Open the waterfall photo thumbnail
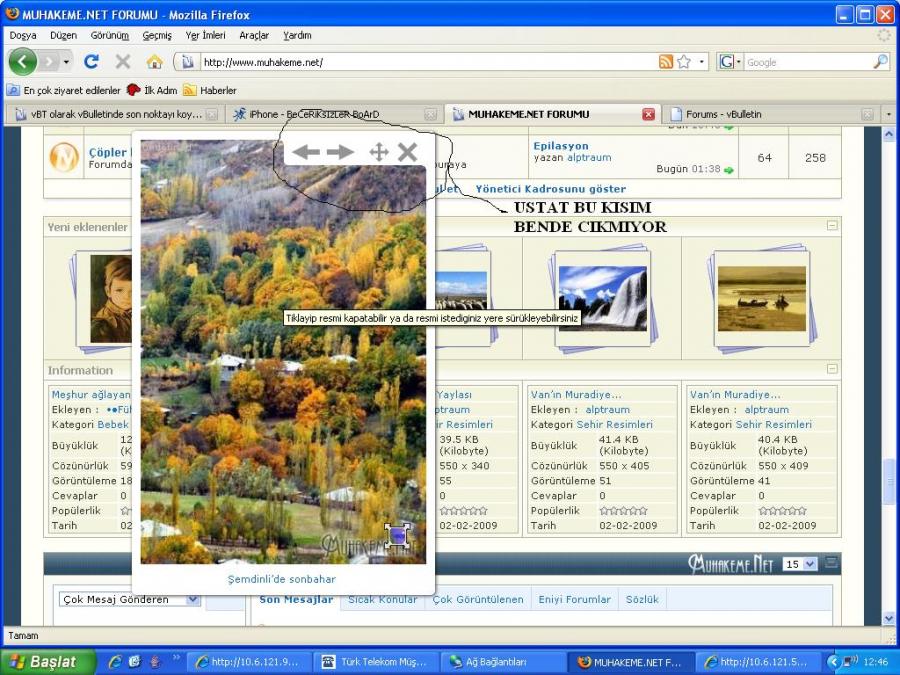The image size is (900, 675). coord(603,298)
